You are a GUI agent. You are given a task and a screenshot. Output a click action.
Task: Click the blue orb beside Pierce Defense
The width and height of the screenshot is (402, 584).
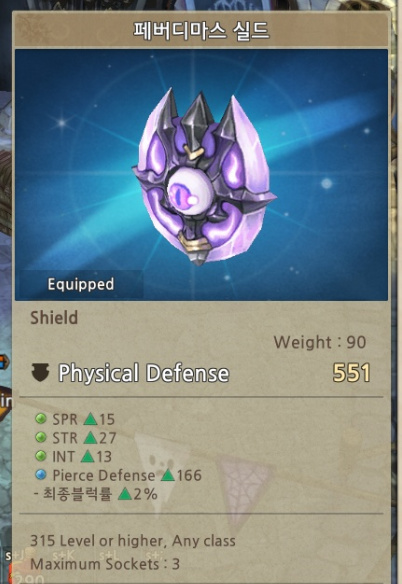41,474
